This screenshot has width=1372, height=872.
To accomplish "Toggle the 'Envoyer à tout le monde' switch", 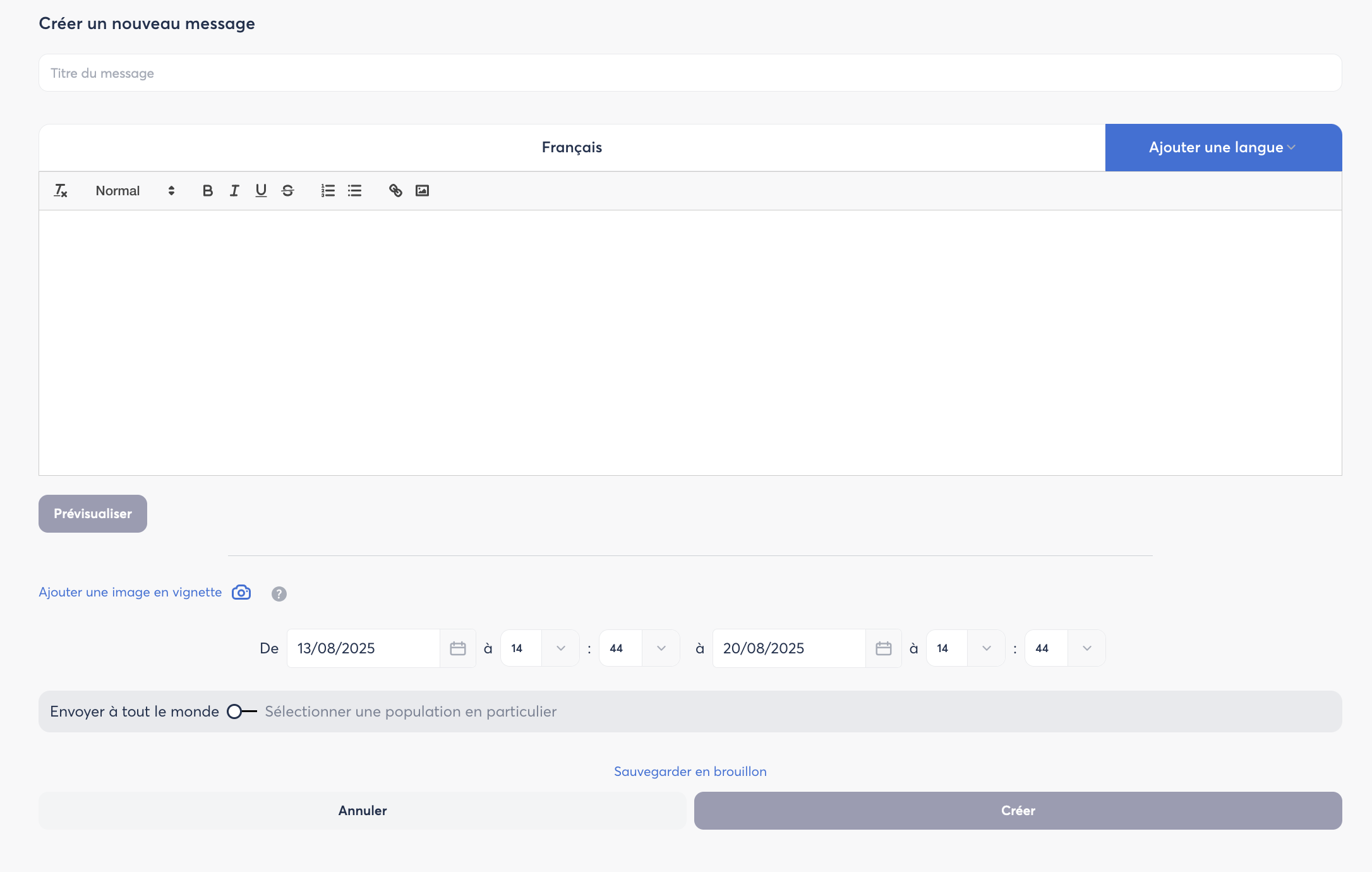I will pyautogui.click(x=241, y=712).
